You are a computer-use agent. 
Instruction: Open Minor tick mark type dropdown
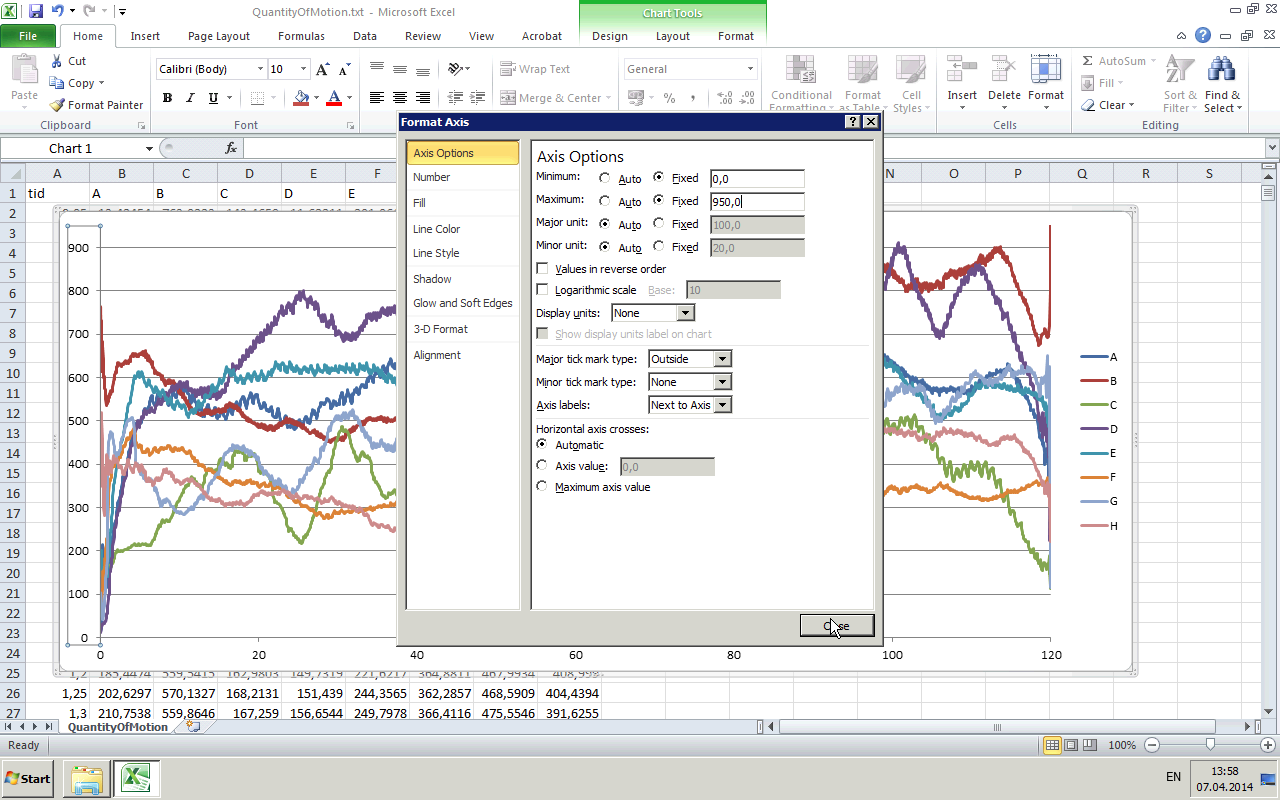pyautogui.click(x=723, y=382)
